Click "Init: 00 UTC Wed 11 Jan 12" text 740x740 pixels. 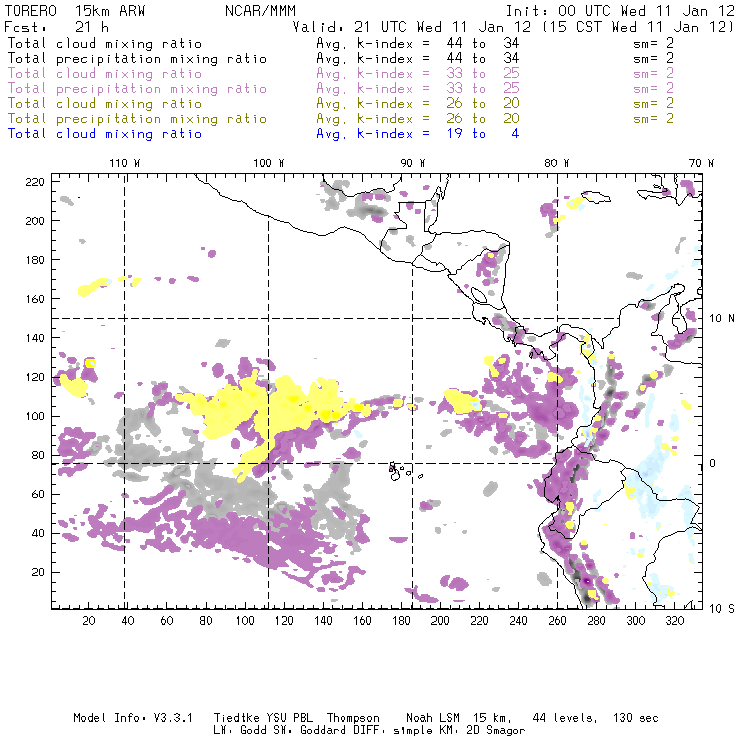click(x=620, y=10)
